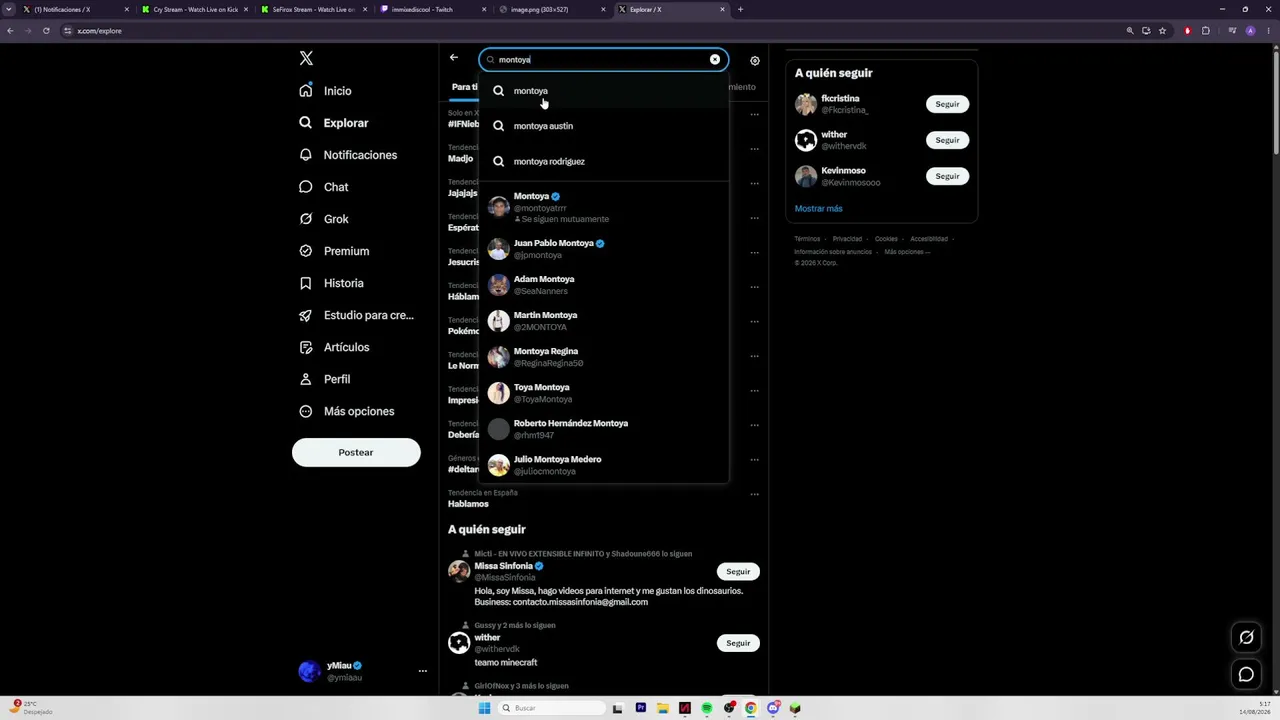
Task: Open a new browser tab
Action: tap(740, 9)
